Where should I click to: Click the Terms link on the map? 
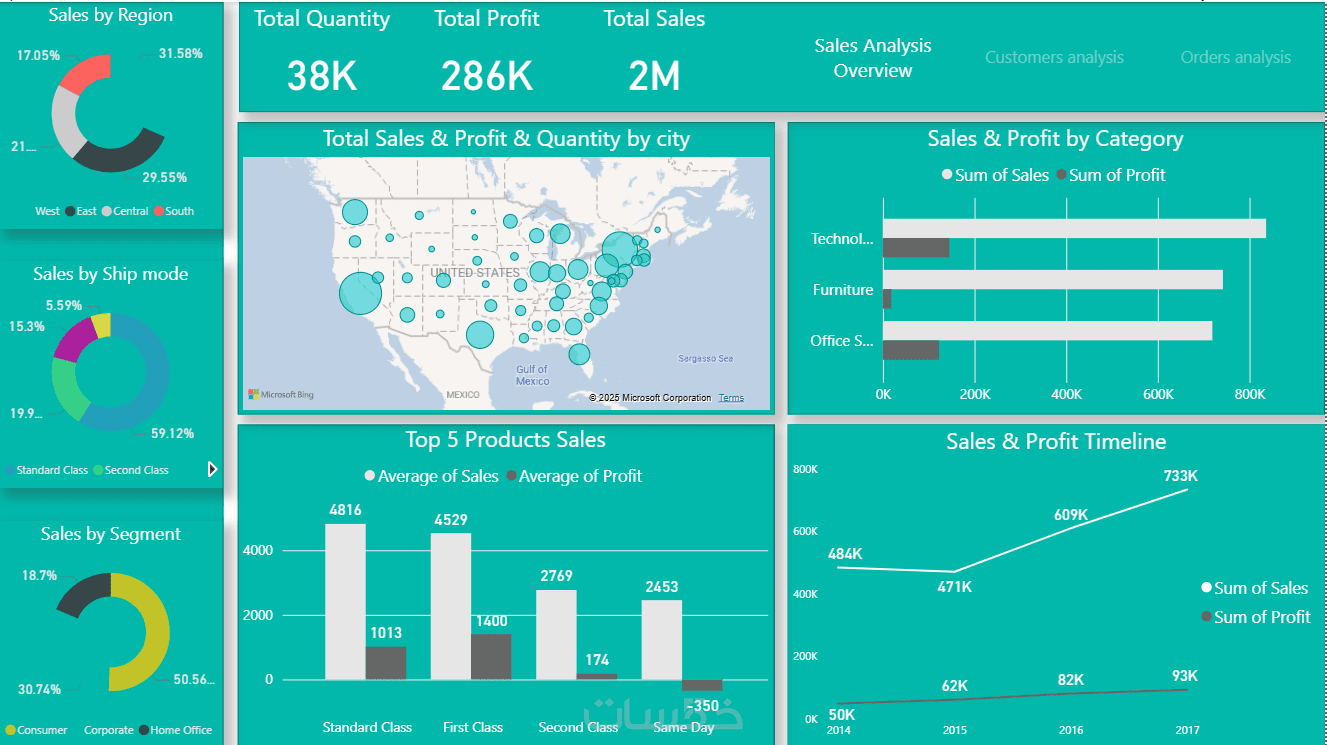731,398
